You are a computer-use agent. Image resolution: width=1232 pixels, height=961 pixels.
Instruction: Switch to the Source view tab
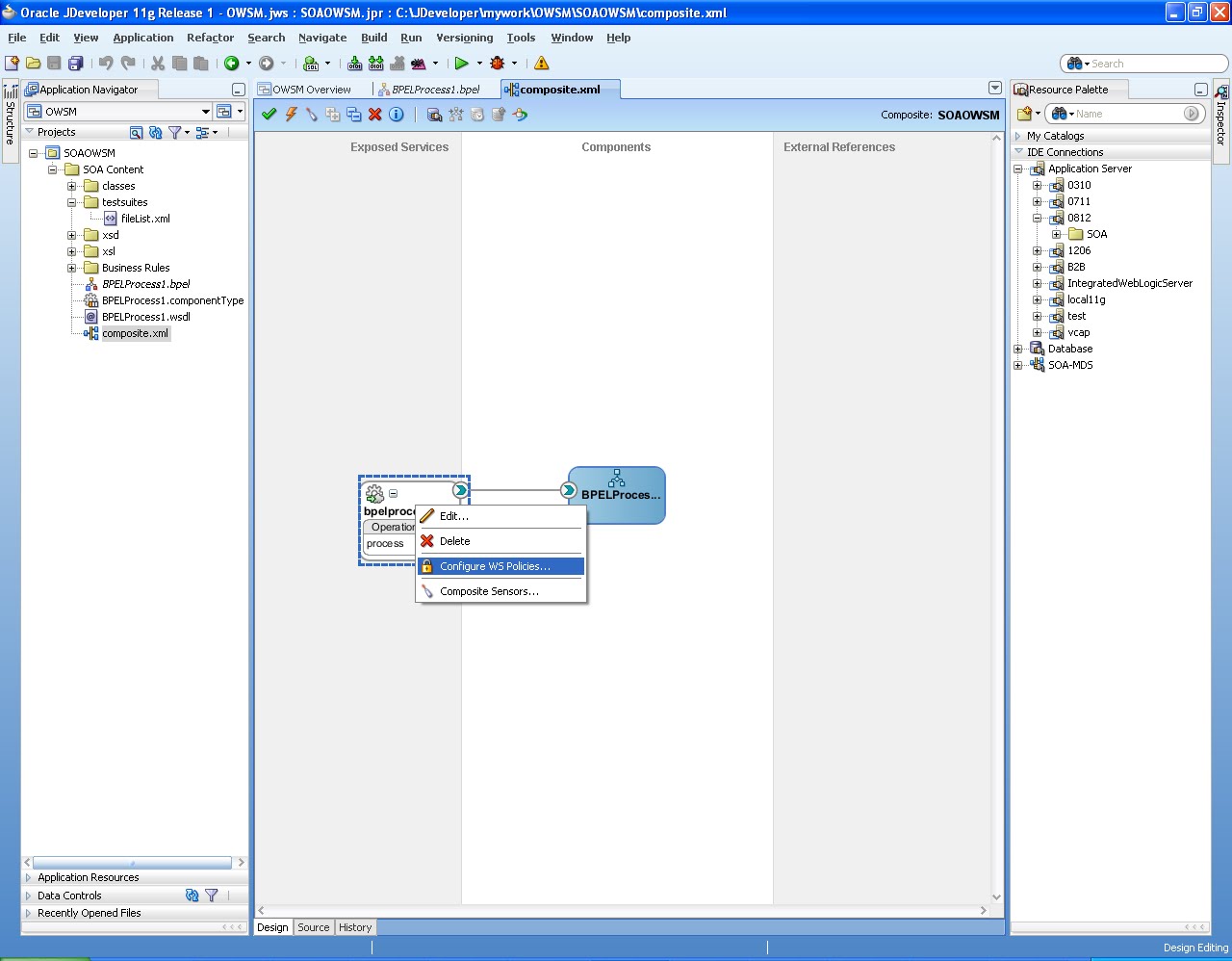pyautogui.click(x=313, y=927)
